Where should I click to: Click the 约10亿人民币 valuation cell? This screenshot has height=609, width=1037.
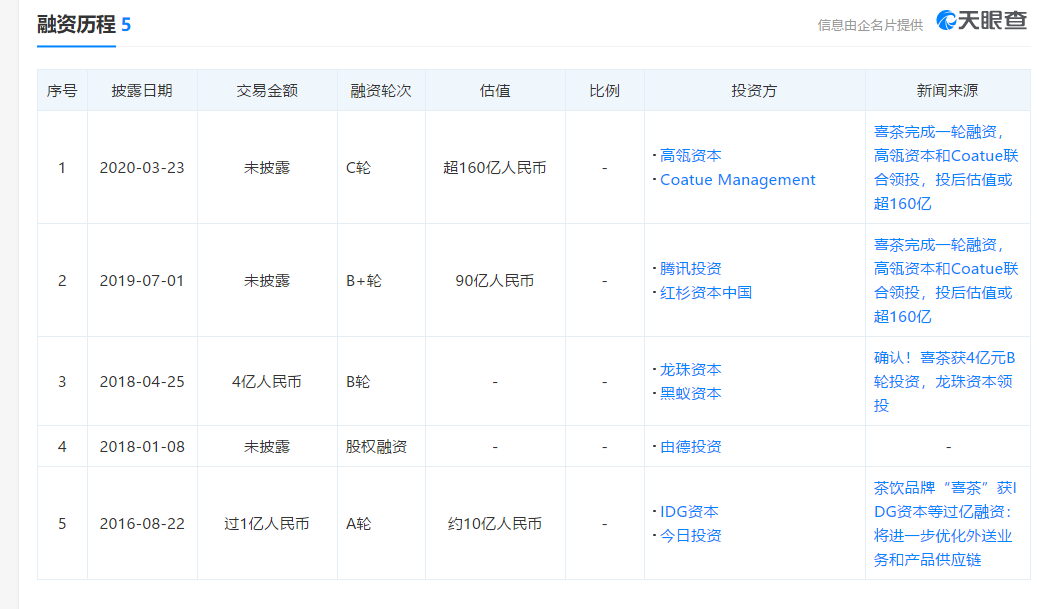(x=495, y=524)
